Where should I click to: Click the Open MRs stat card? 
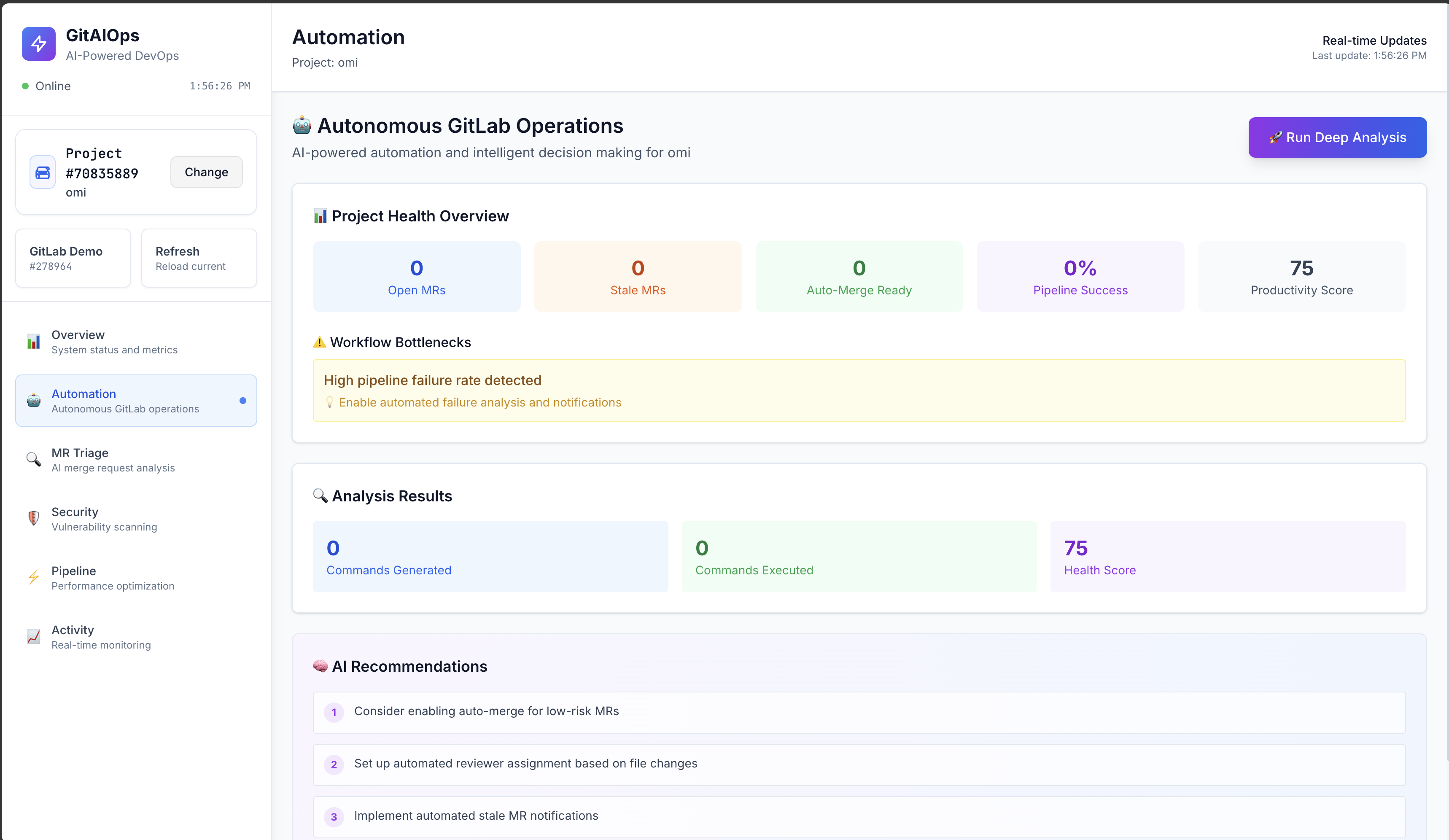click(x=416, y=277)
